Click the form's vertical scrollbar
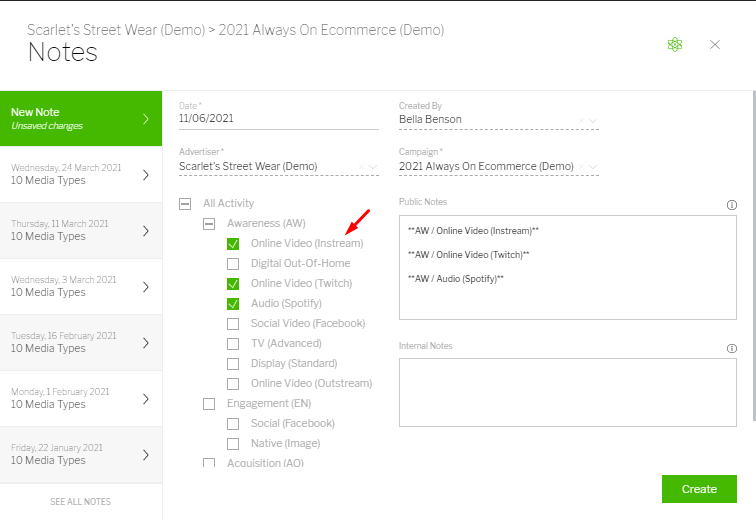 pos(752,250)
